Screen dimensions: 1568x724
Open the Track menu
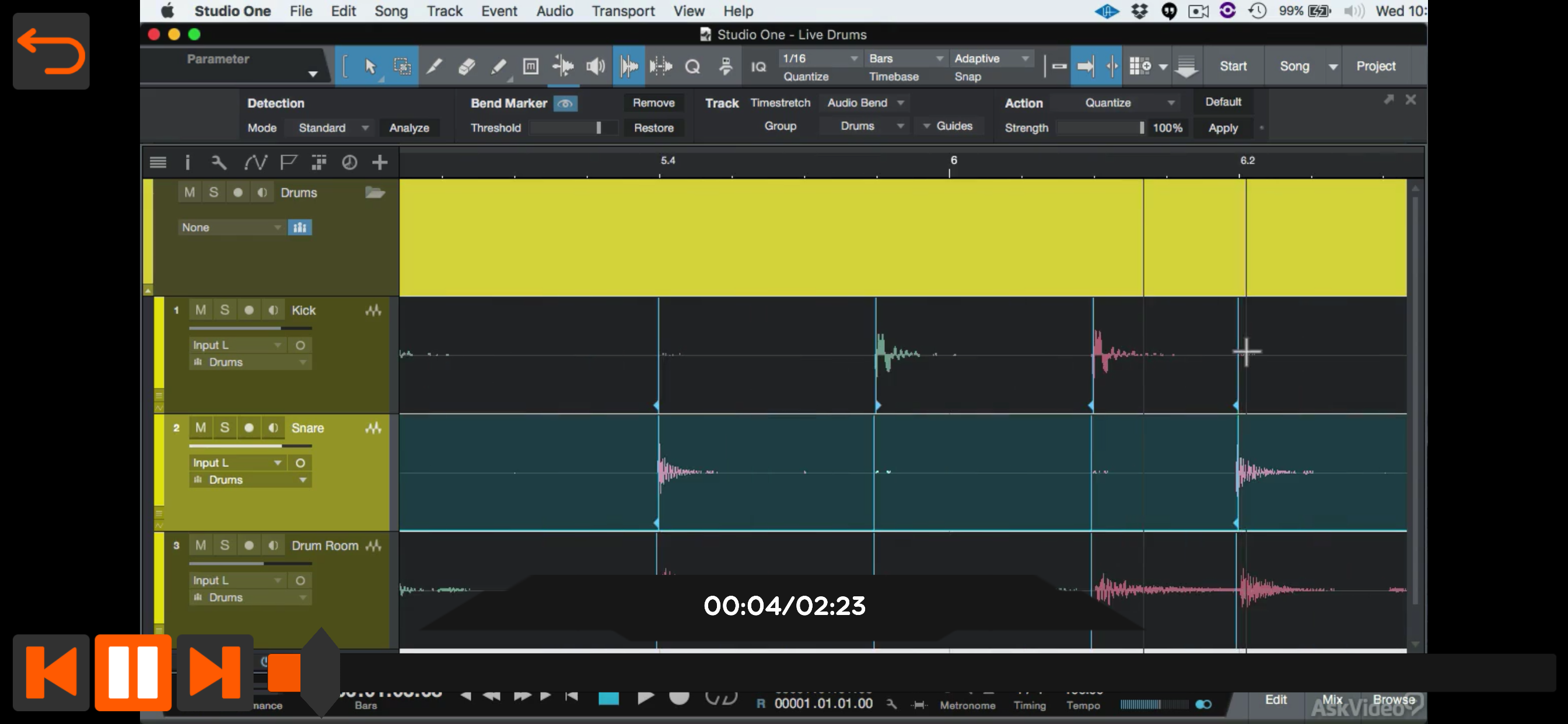(x=444, y=11)
